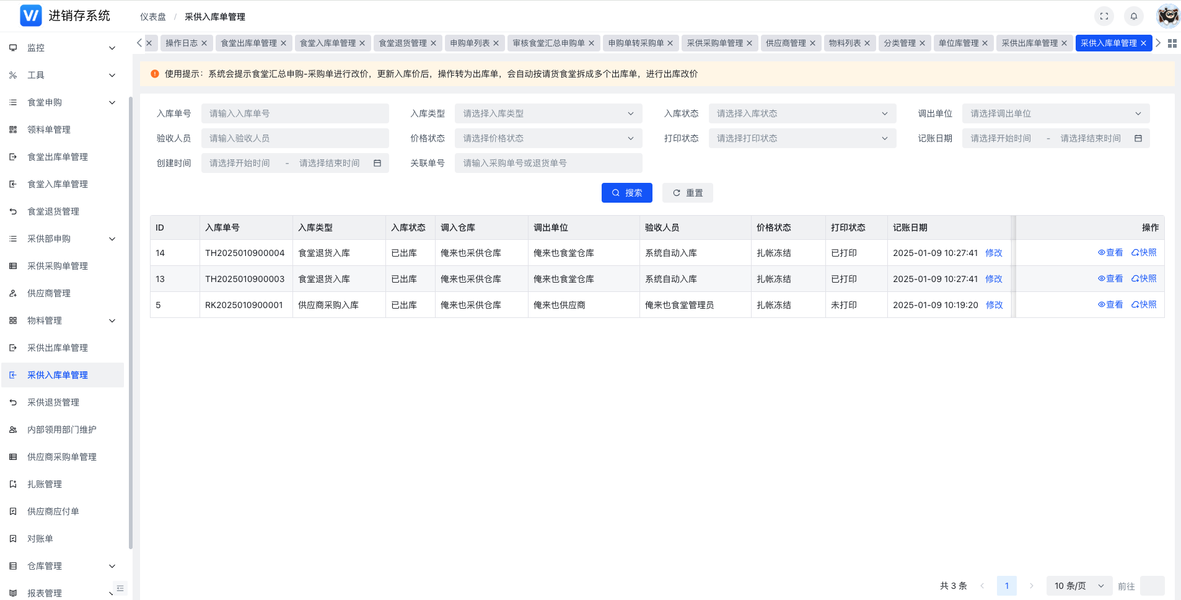
Task: Open 领料单管理 in the sidebar
Action: tap(62, 129)
